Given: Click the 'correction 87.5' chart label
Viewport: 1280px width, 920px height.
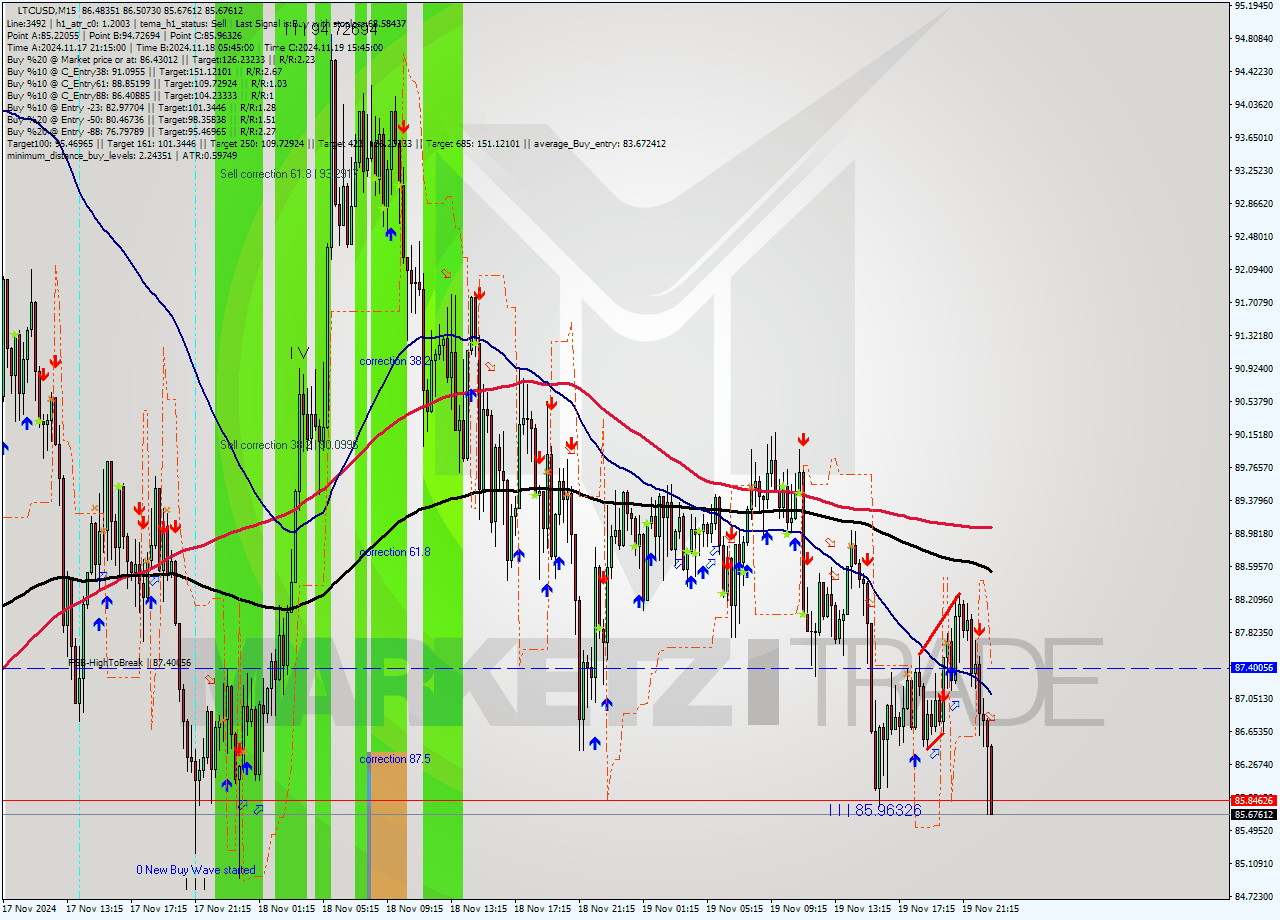Looking at the screenshot, I should tap(395, 759).
